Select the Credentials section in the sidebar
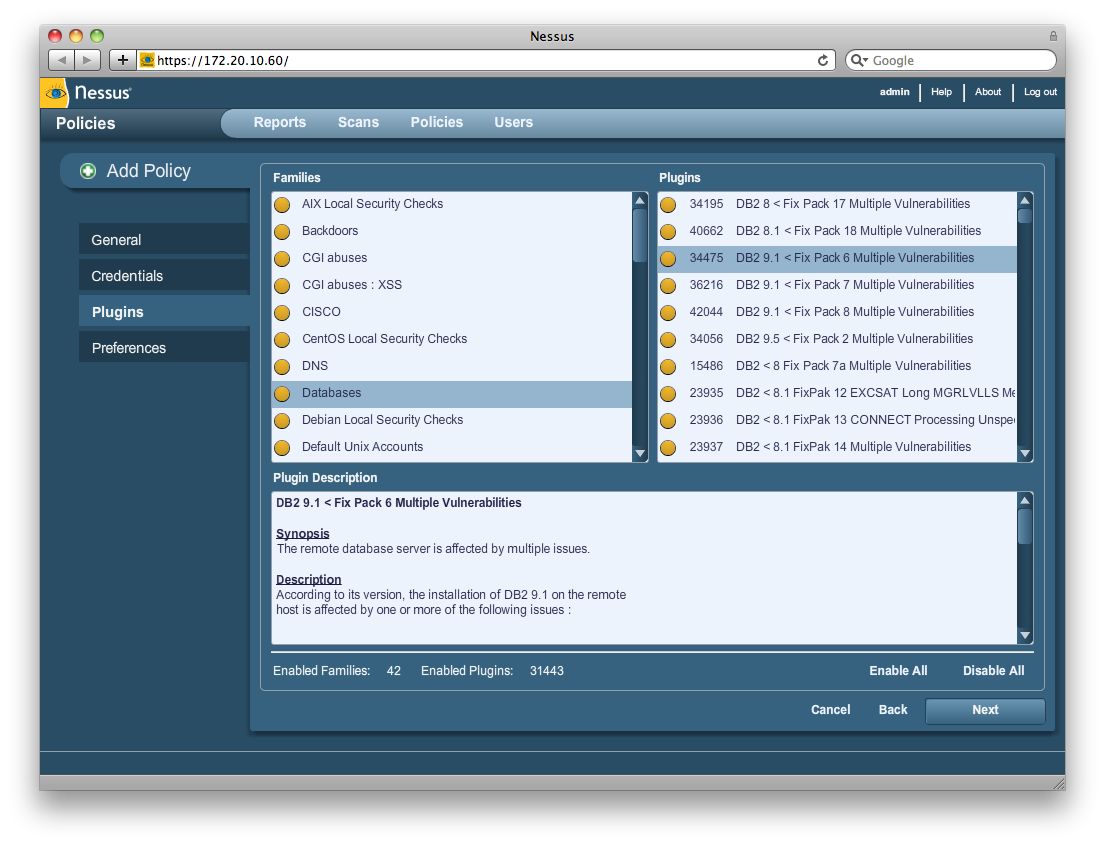Viewport: 1105px width, 845px height. click(x=164, y=276)
